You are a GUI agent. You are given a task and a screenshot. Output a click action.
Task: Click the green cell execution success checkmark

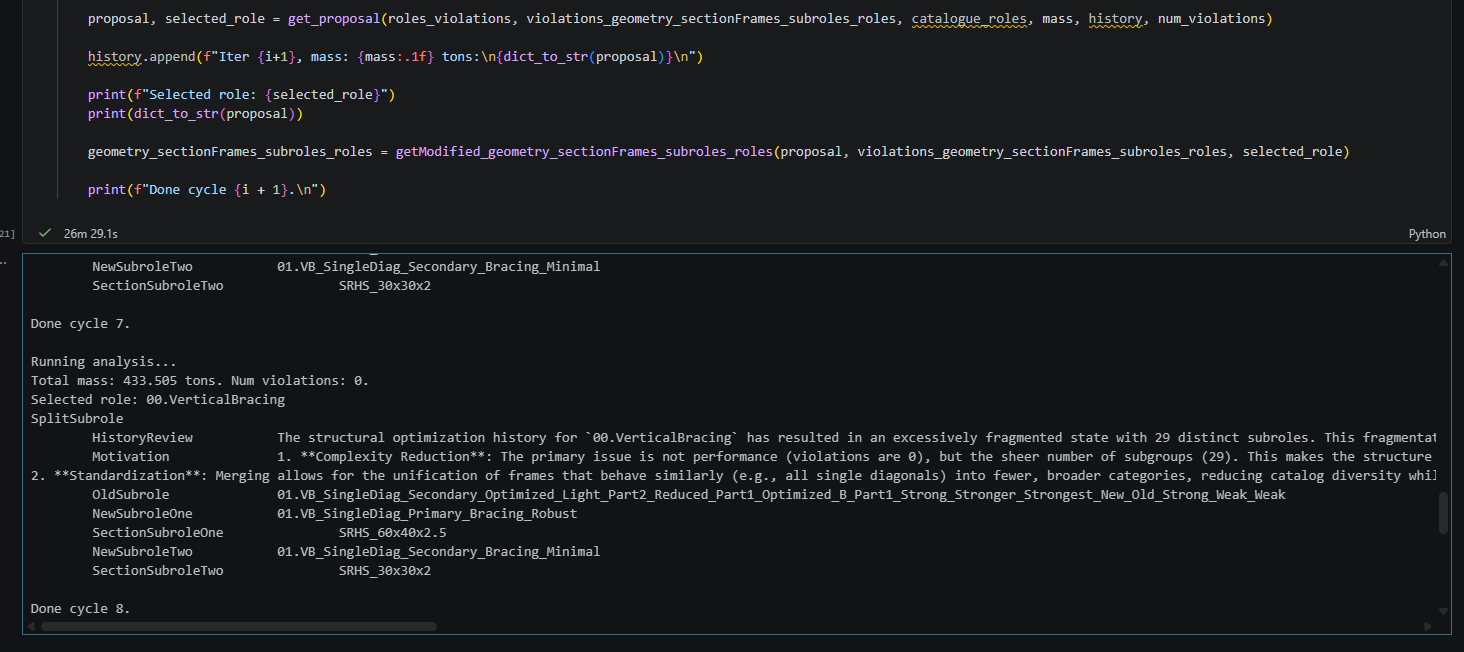pyautogui.click(x=44, y=233)
